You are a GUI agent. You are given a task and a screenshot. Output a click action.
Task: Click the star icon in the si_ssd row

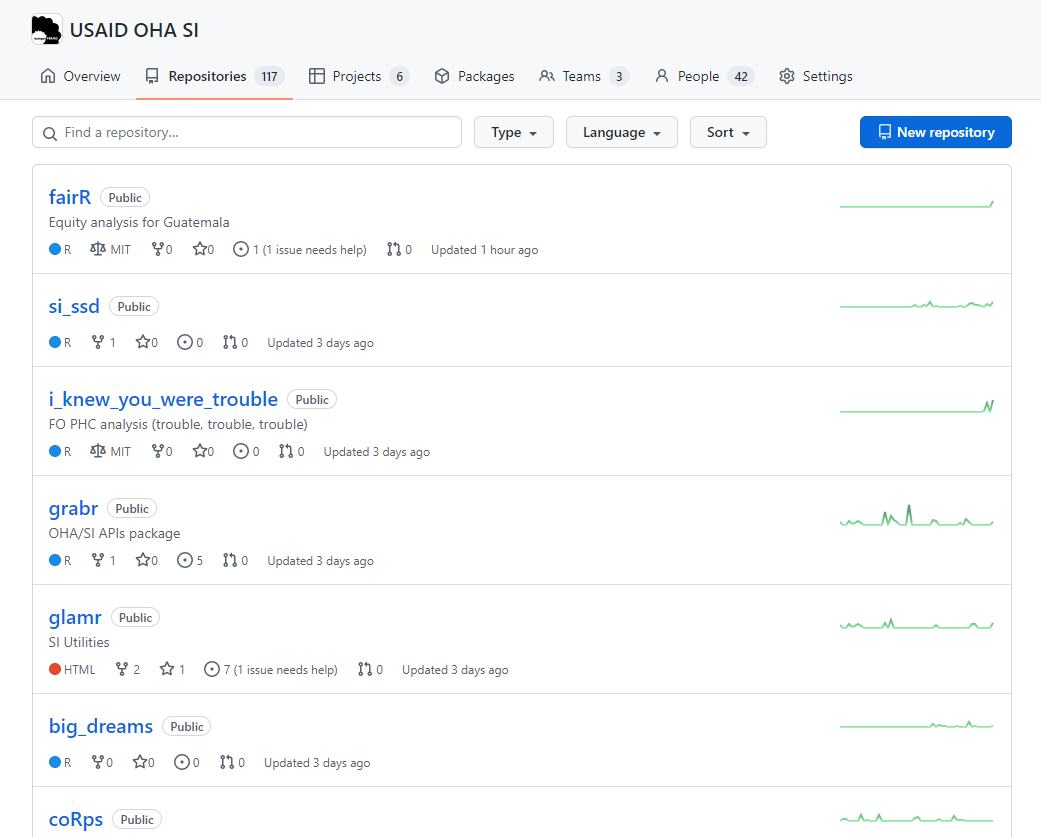143,342
